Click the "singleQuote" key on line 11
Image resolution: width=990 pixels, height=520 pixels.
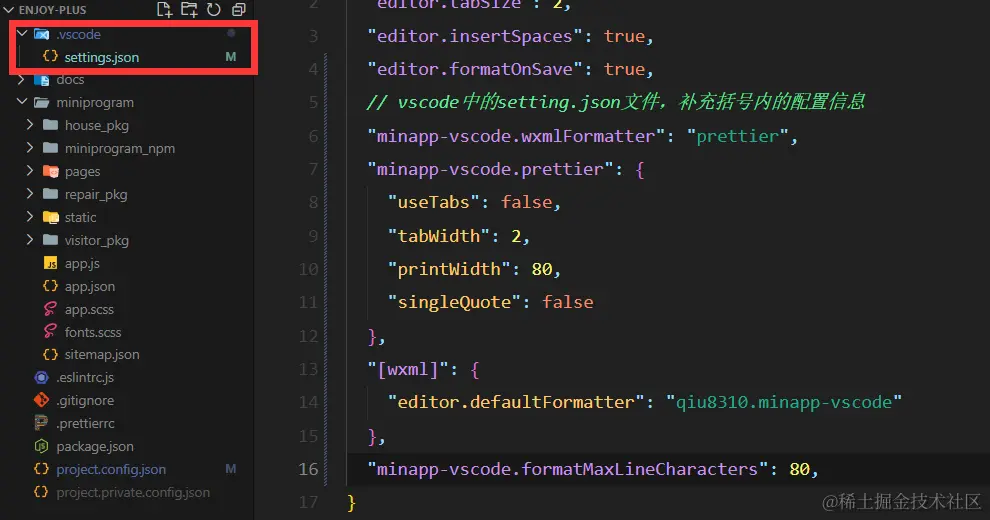point(454,303)
